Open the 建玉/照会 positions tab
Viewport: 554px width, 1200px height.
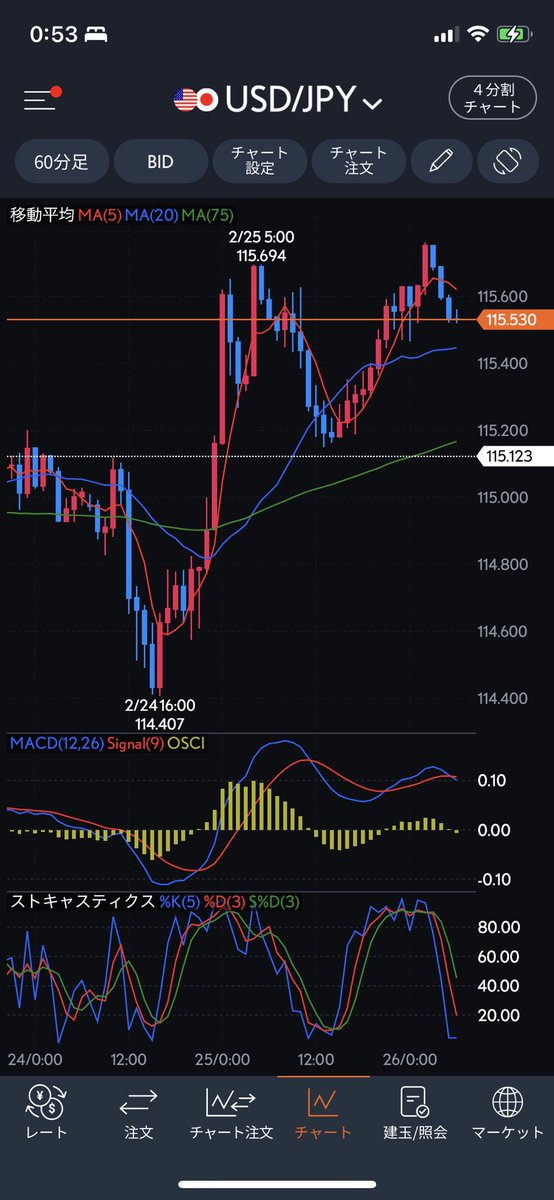(415, 1112)
